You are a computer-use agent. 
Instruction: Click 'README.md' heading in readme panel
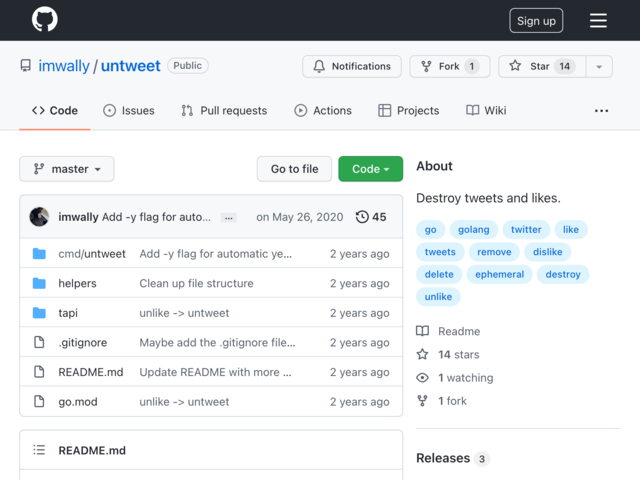[92, 450]
